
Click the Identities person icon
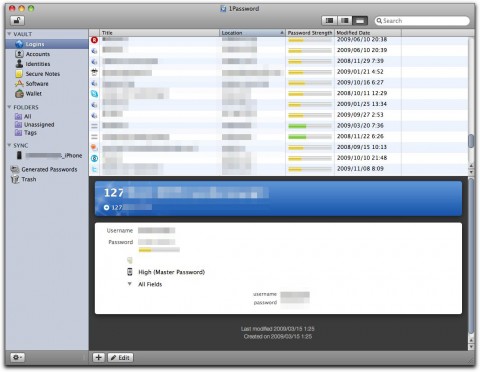[19, 64]
